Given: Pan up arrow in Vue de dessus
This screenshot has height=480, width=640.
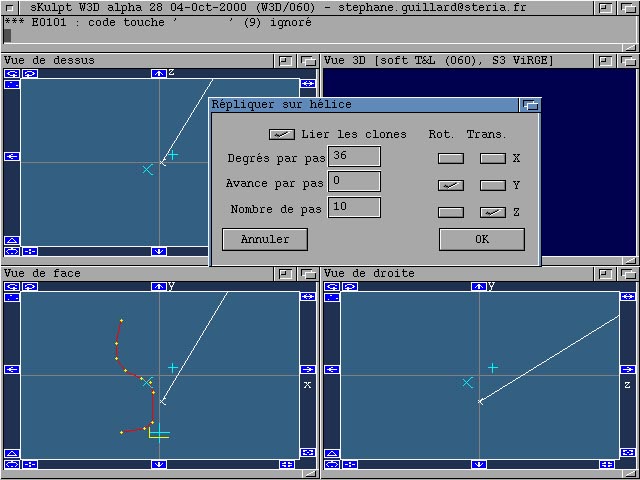Looking at the screenshot, I should [159, 73].
